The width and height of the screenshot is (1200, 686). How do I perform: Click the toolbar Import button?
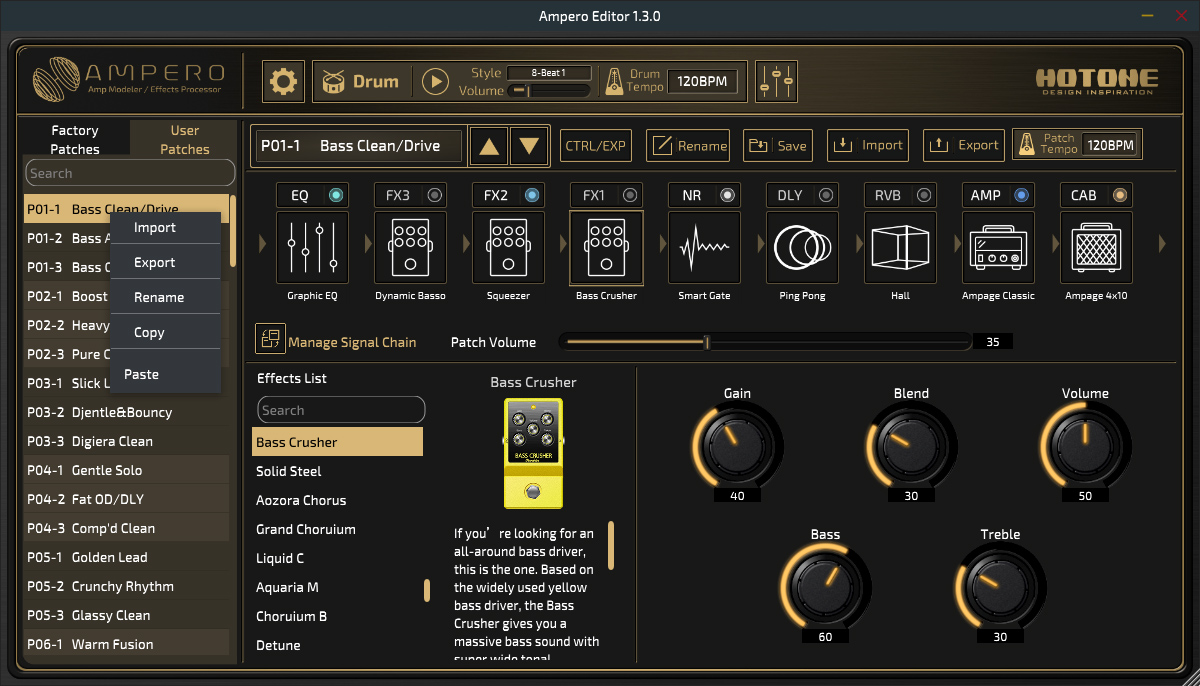868,145
